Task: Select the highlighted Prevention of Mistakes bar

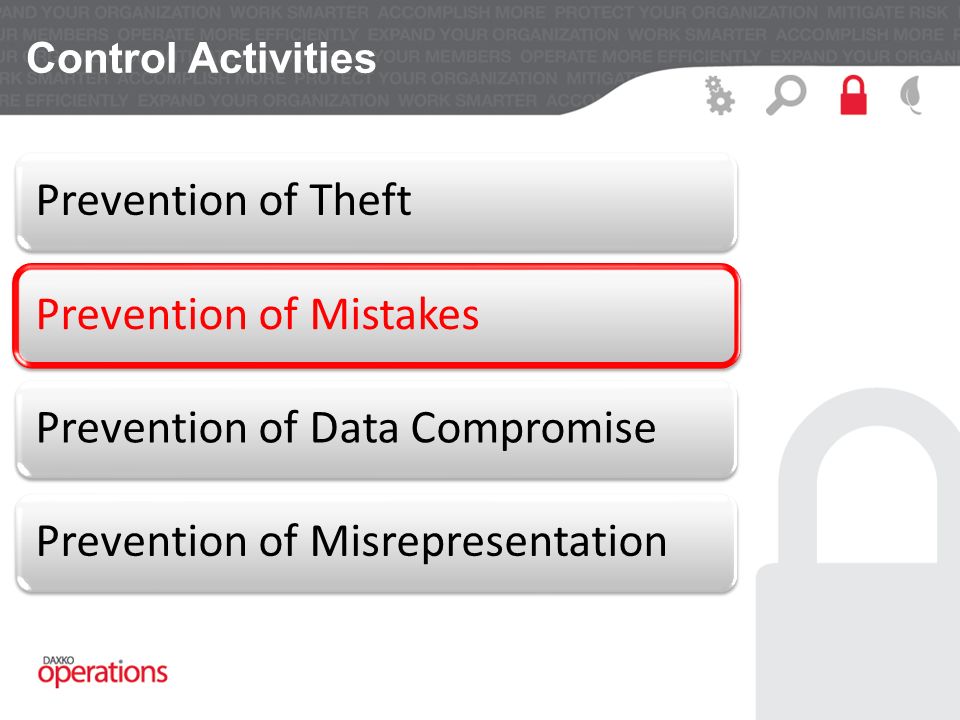Action: 376,316
